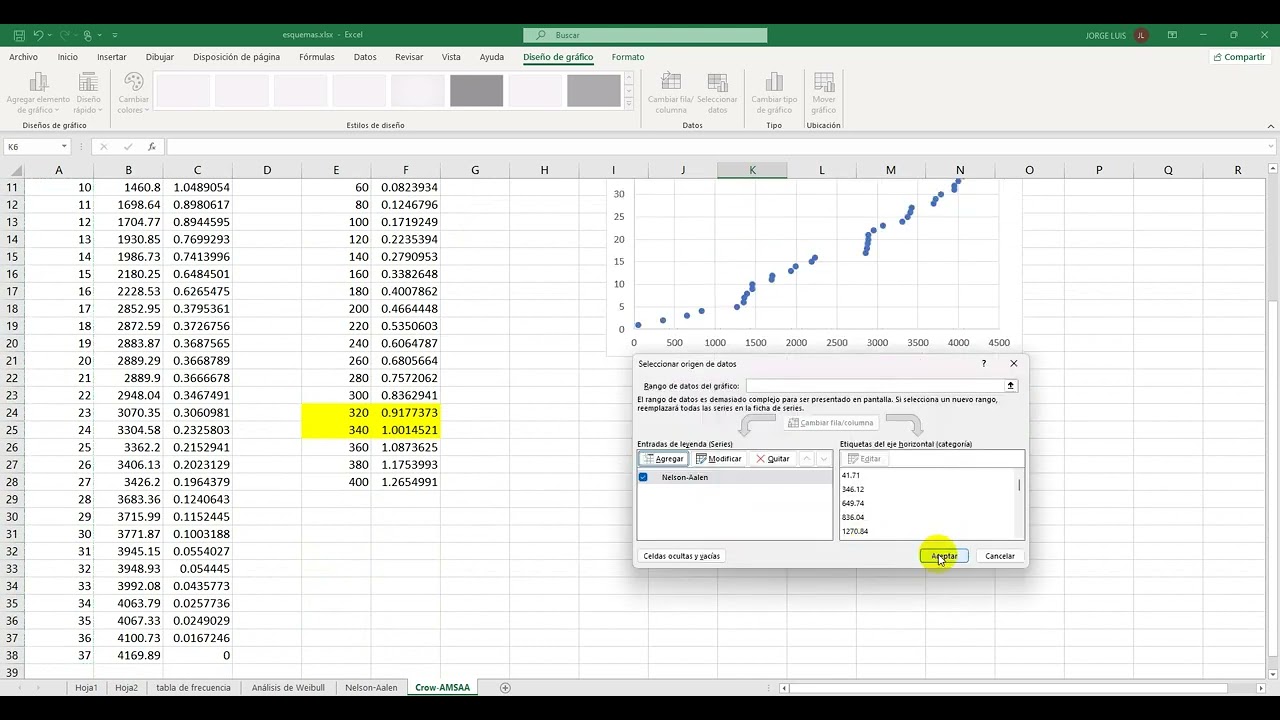Open the Cambiar colores palette
The height and width of the screenshot is (720, 1280).
(x=133, y=93)
